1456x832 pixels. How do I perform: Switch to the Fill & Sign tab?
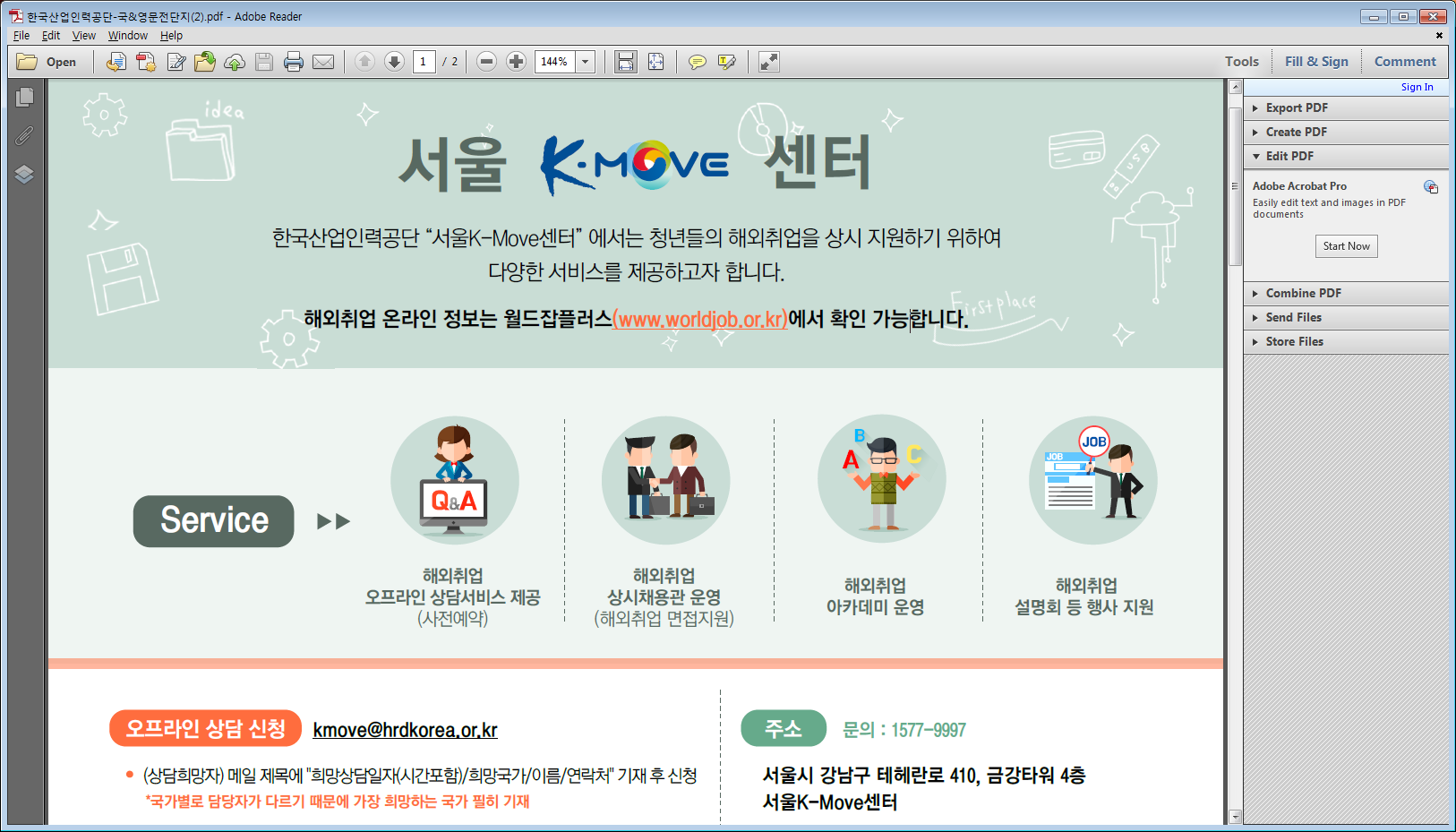(x=1316, y=62)
